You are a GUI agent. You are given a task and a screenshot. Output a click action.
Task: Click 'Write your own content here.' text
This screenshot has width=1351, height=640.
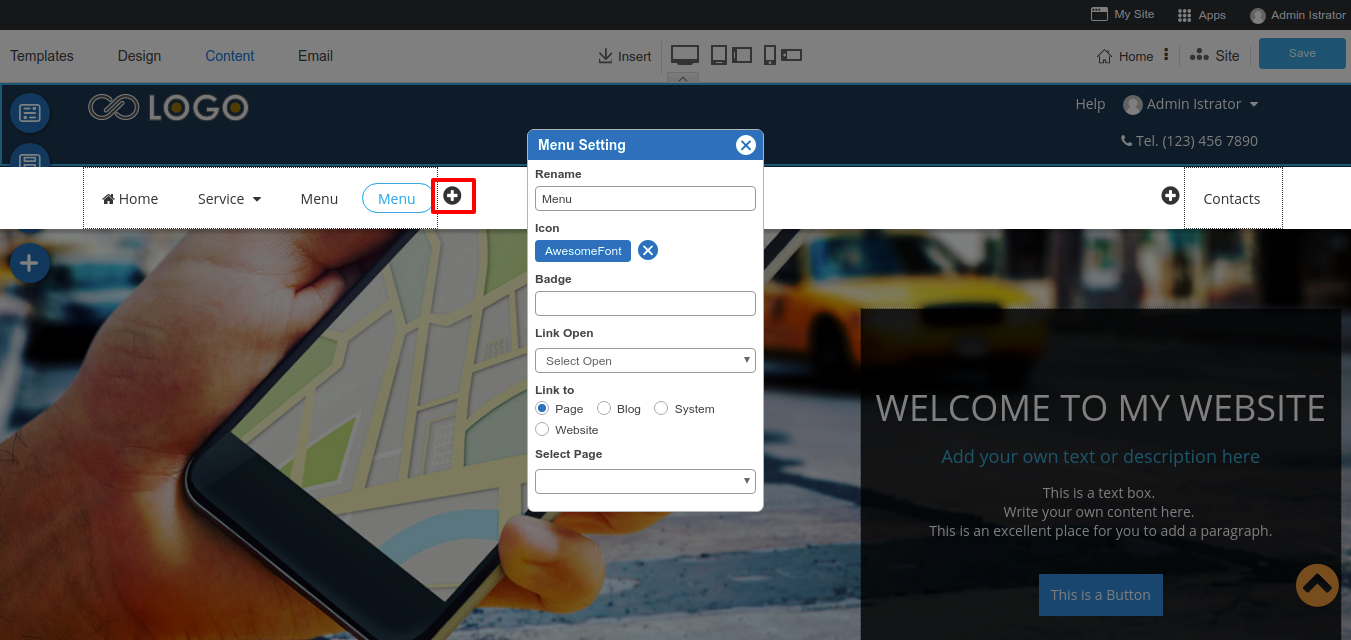coord(1099,512)
